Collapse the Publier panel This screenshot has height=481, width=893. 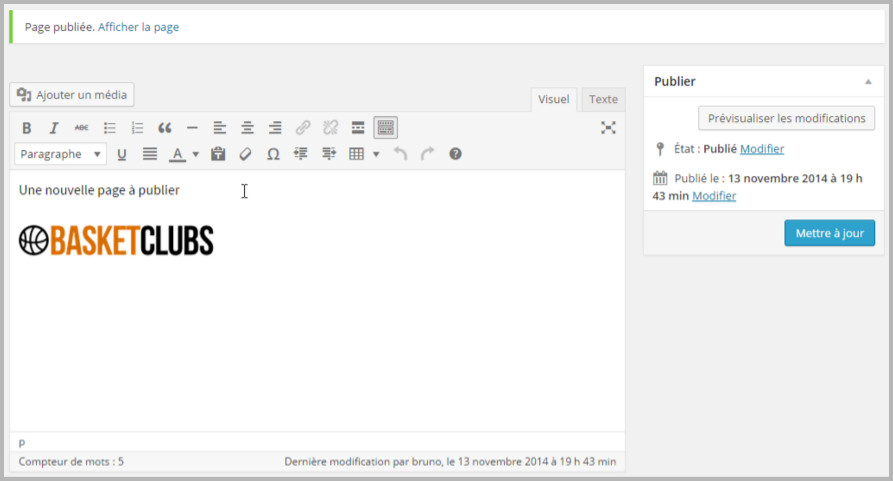pos(868,82)
